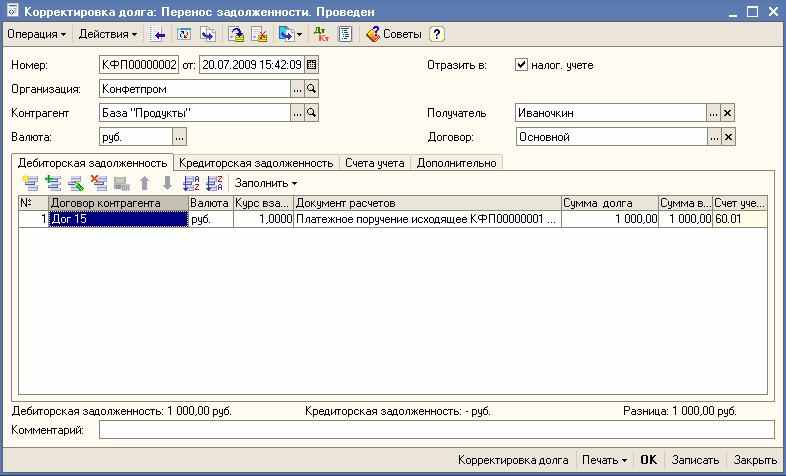786x476 pixels.
Task: Click the refresh document icon in the toolbar
Action: [x=184, y=35]
